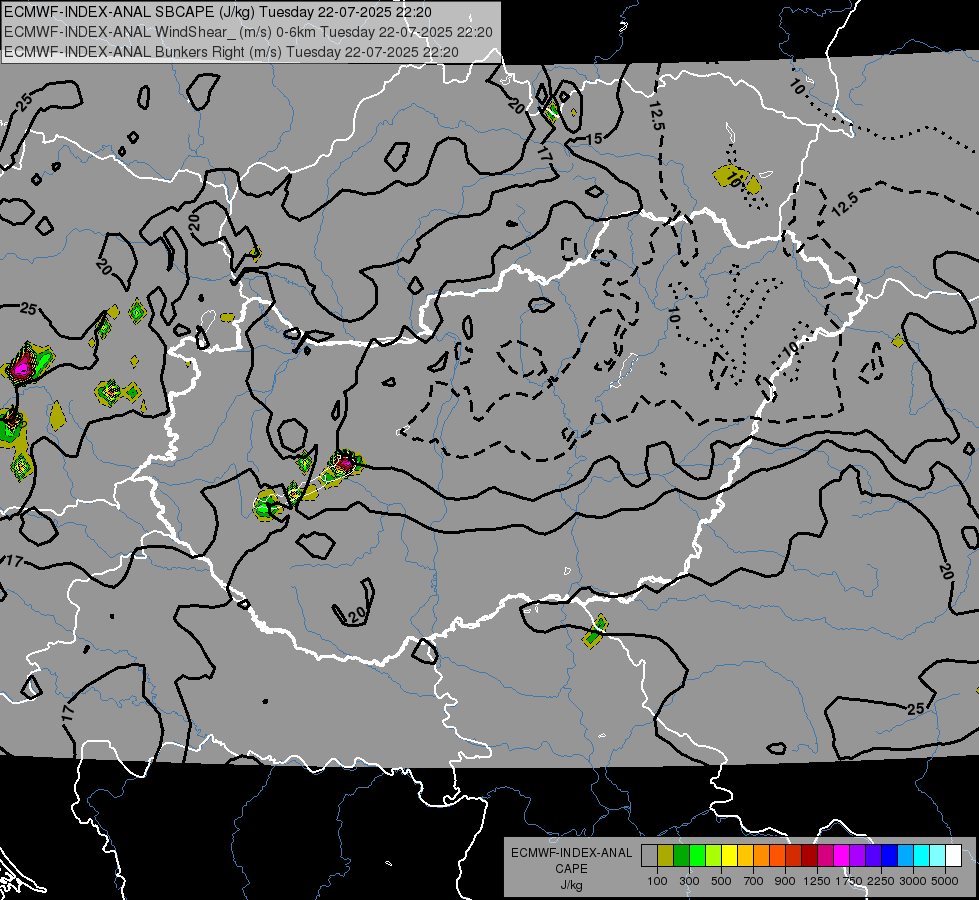Click the CAPE label in the legend
Image resolution: width=979 pixels, height=900 pixels.
pyautogui.click(x=571, y=869)
